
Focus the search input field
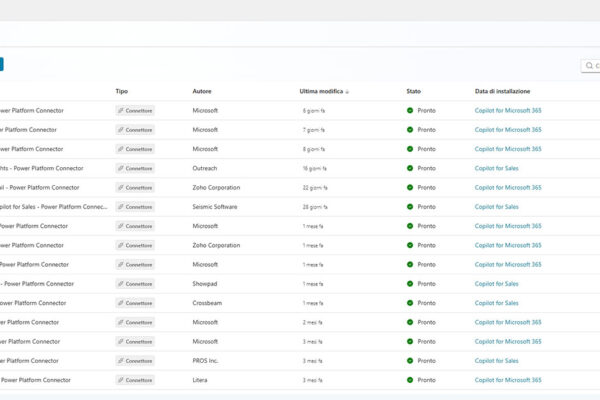(x=596, y=67)
